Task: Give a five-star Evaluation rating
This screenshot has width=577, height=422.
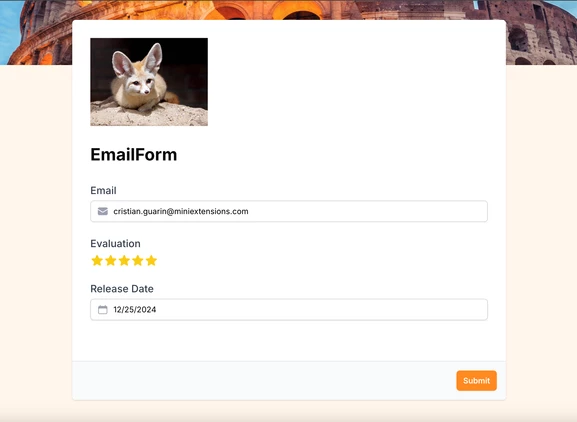Action: point(151,260)
